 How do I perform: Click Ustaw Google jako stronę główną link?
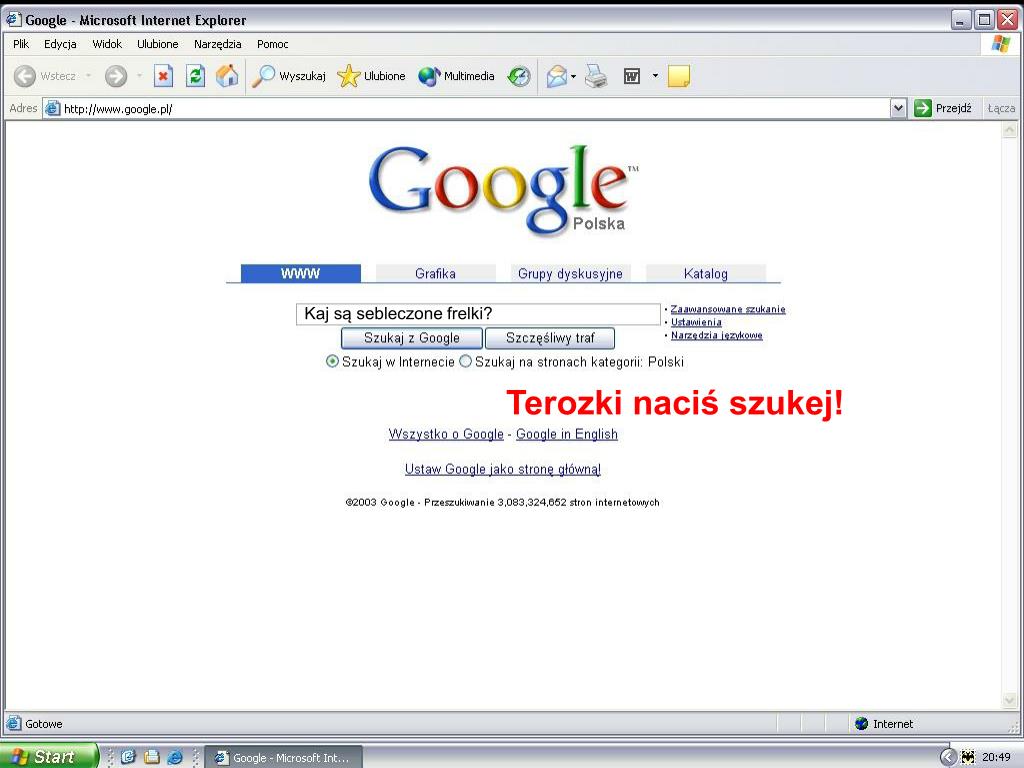pyautogui.click(x=503, y=469)
